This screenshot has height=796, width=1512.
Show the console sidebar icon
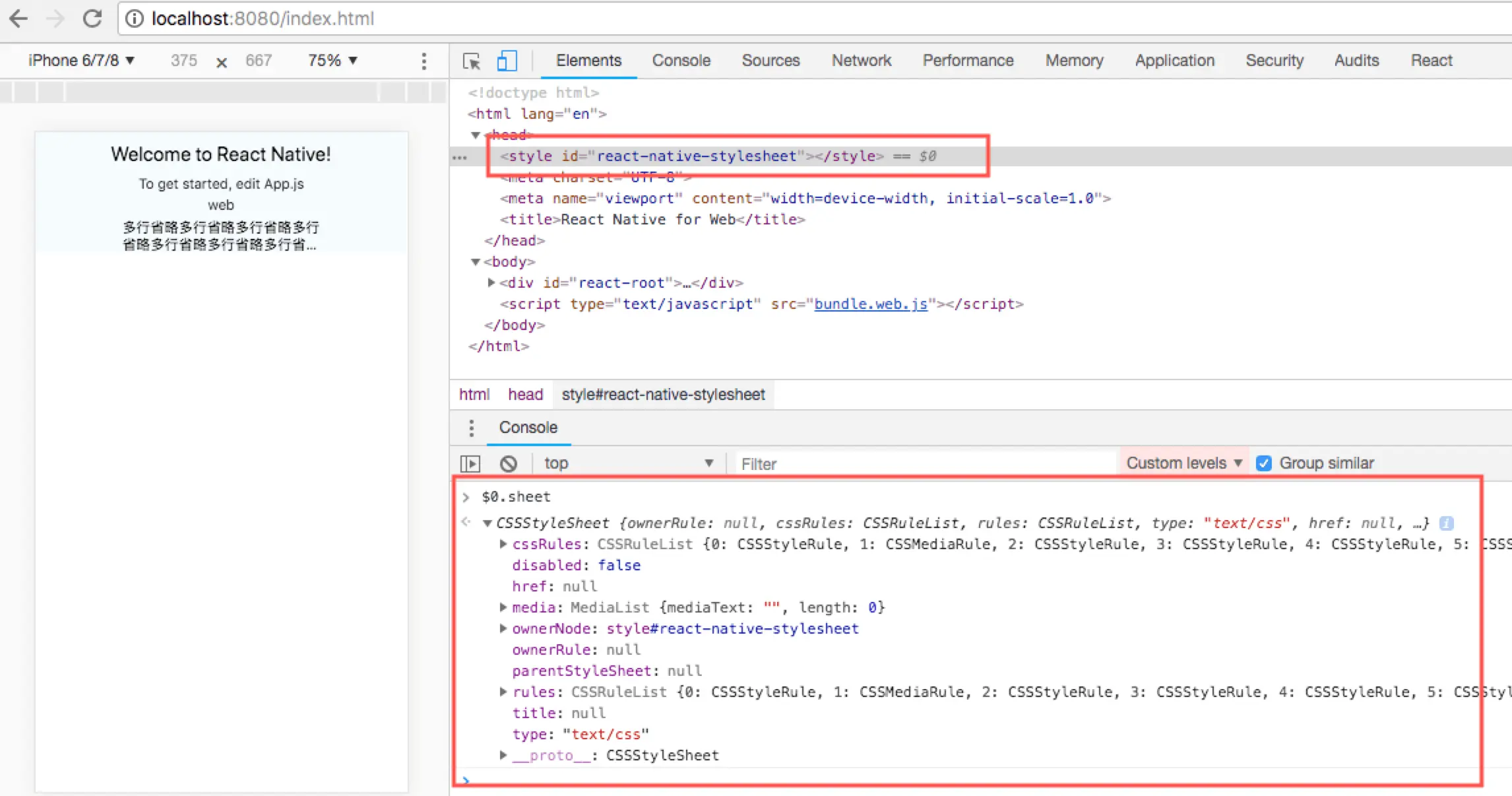coord(470,463)
